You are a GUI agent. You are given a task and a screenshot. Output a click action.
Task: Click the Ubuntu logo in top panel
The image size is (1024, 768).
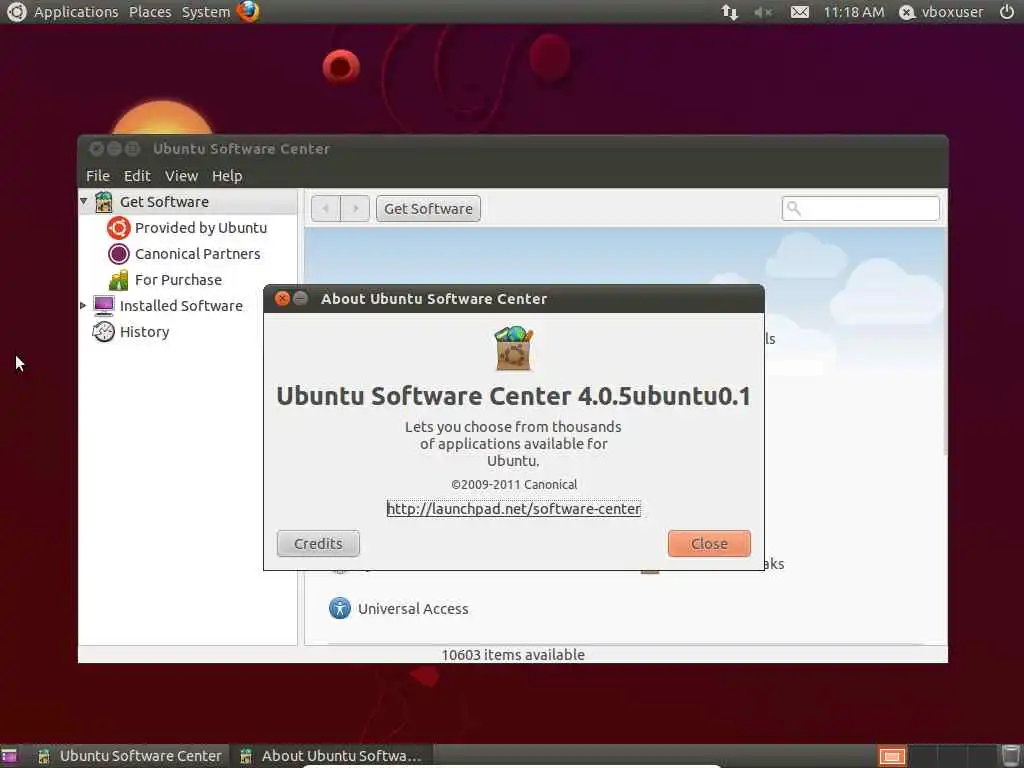[x=16, y=11]
